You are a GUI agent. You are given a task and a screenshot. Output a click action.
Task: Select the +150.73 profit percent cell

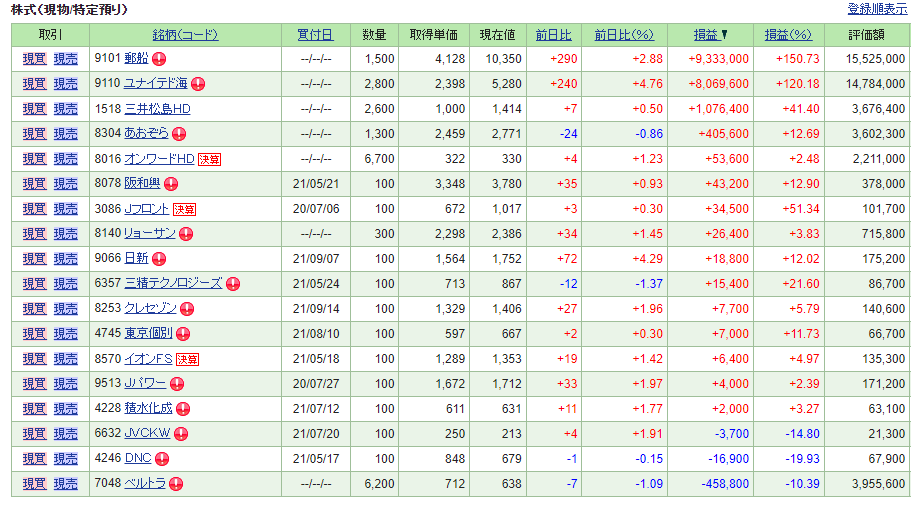point(789,59)
